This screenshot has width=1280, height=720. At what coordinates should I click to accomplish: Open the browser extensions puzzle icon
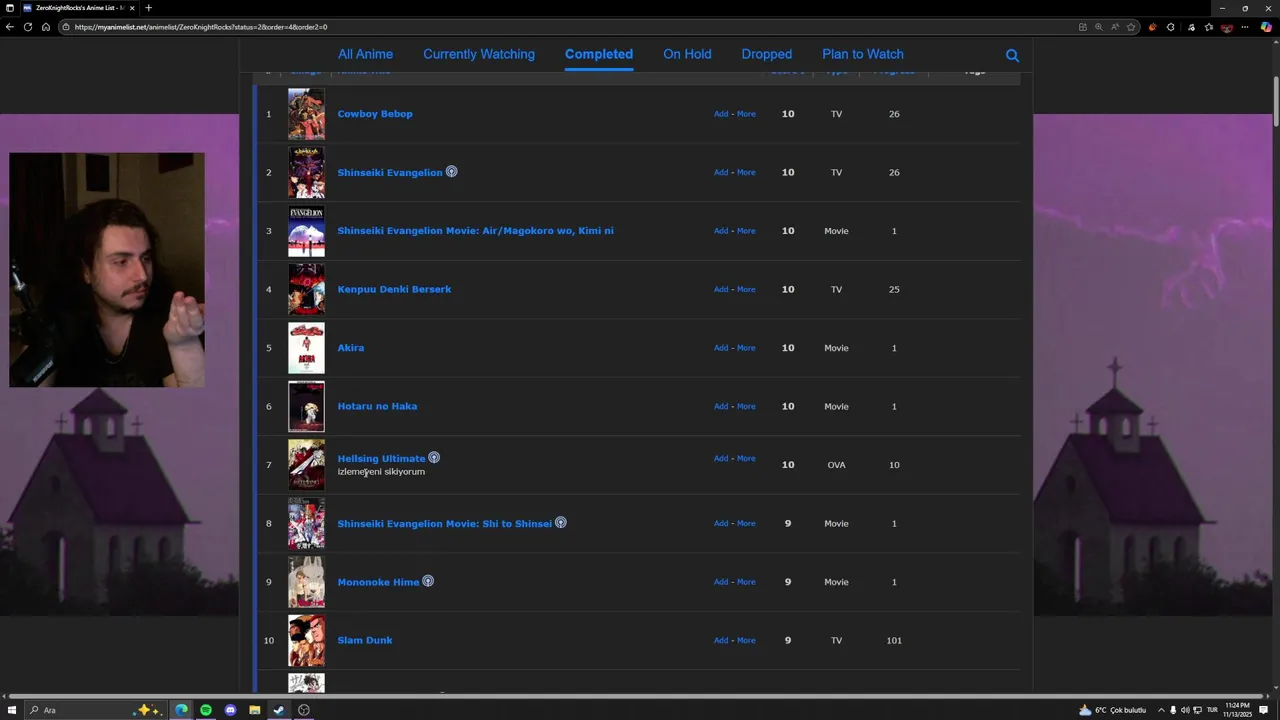point(1171,27)
